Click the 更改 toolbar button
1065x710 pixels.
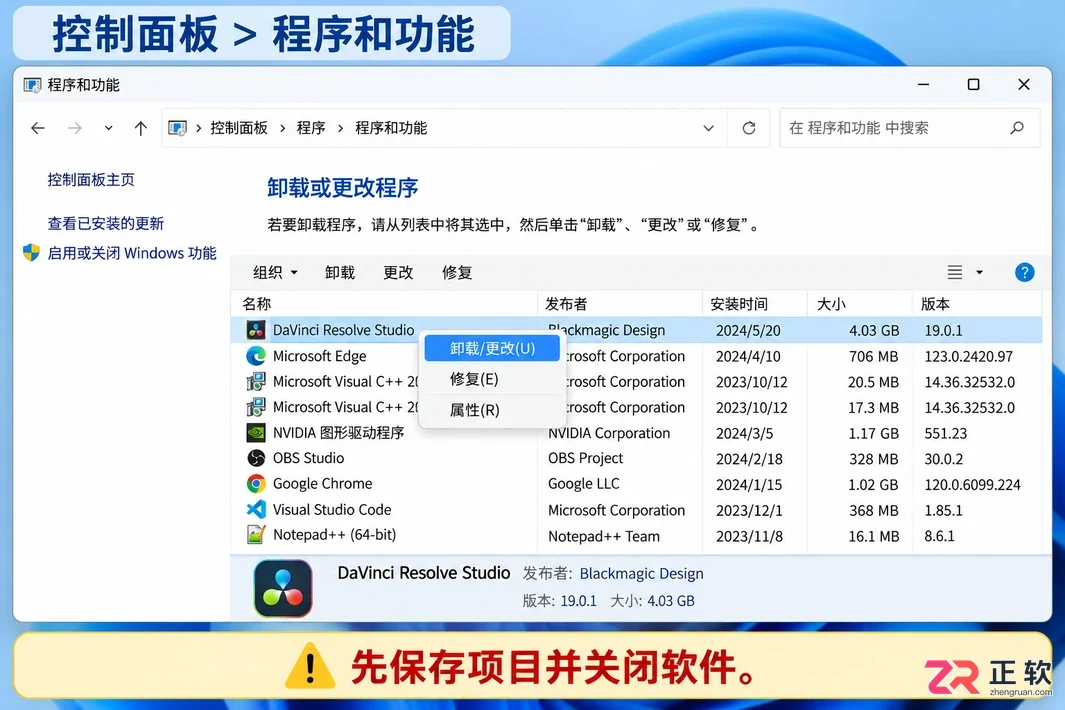point(398,272)
